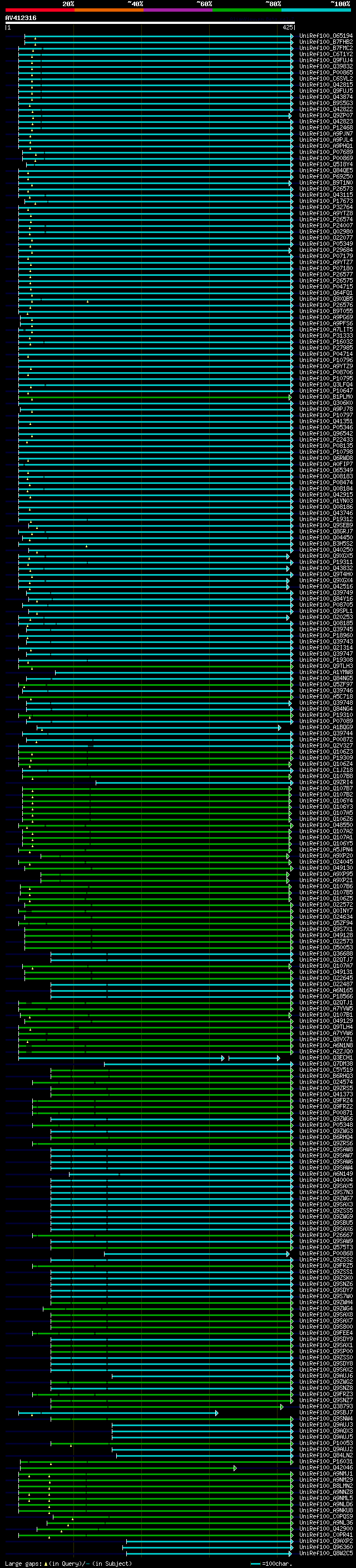Image resolution: width=356 pixels, height=1568 pixels.
Task: Click the 425 query length marker
Action: (x=287, y=28)
